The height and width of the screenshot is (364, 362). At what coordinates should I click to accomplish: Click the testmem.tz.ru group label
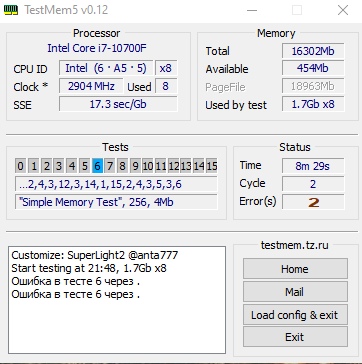(294, 245)
